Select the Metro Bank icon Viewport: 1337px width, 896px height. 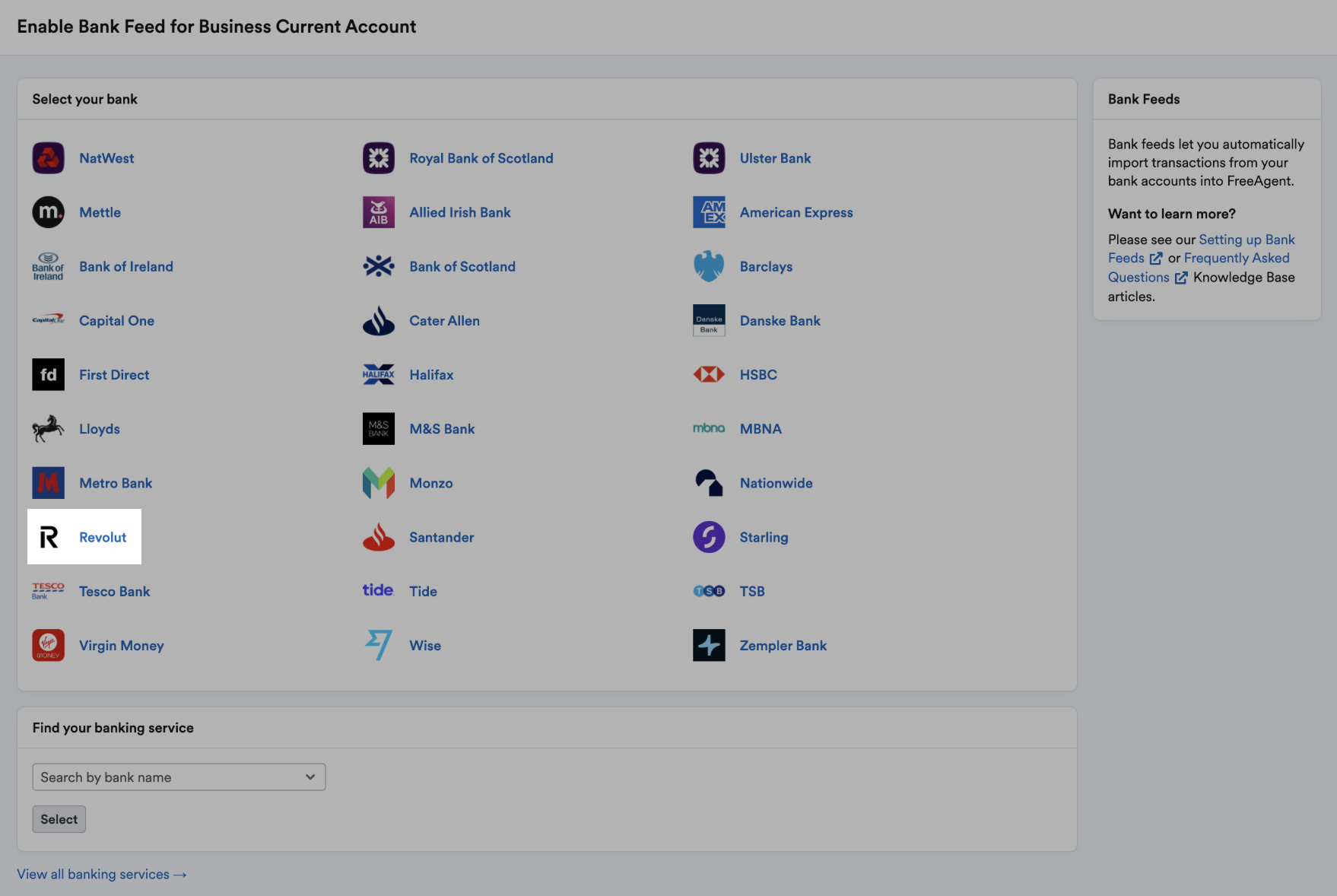point(48,483)
